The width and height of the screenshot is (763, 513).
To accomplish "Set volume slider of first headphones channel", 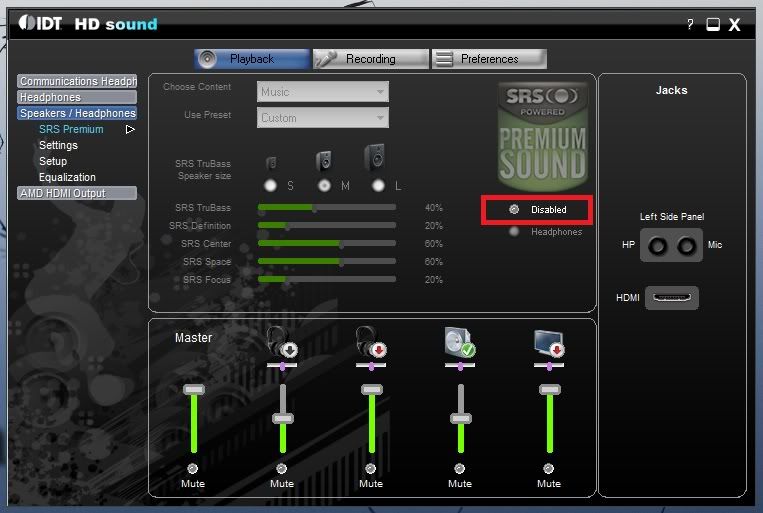I will point(283,418).
